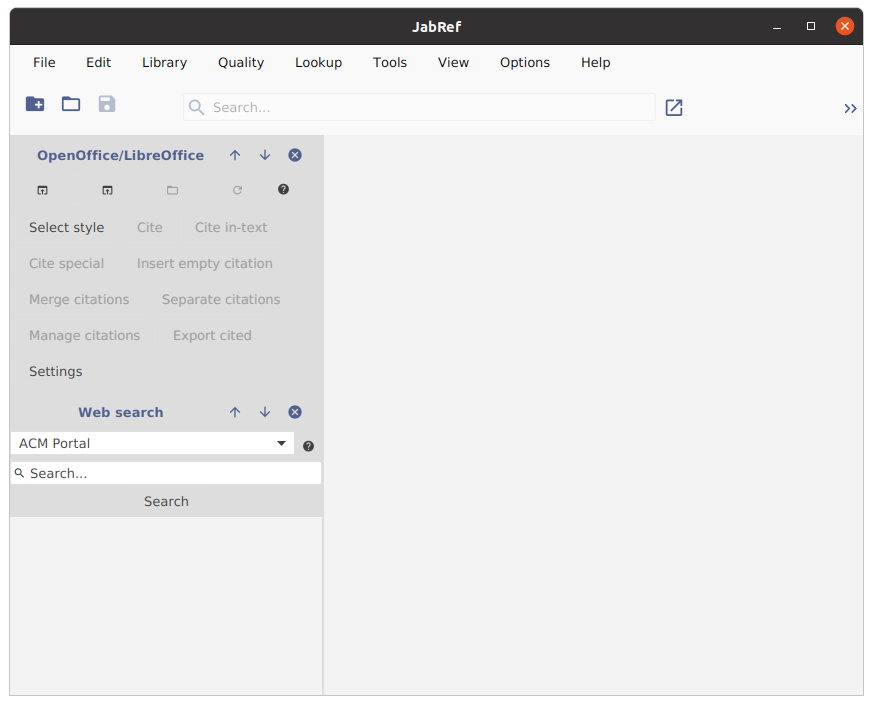Open the ACM Portal fetcher dropdown
The width and height of the screenshot is (873, 705).
pos(152,443)
